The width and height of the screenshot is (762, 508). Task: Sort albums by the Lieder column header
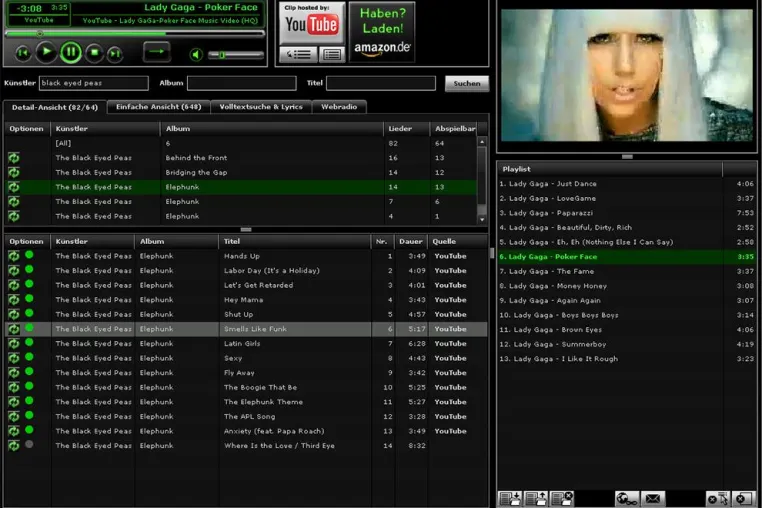click(406, 129)
